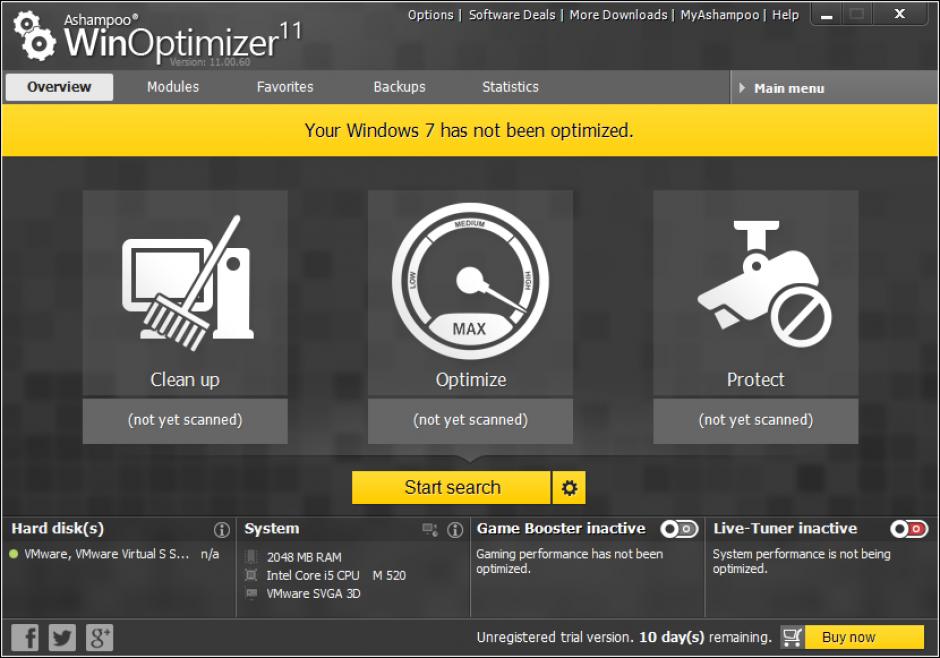Open Ashampoo Google Plus icon
Screen dimensions: 940x658
tap(99, 637)
